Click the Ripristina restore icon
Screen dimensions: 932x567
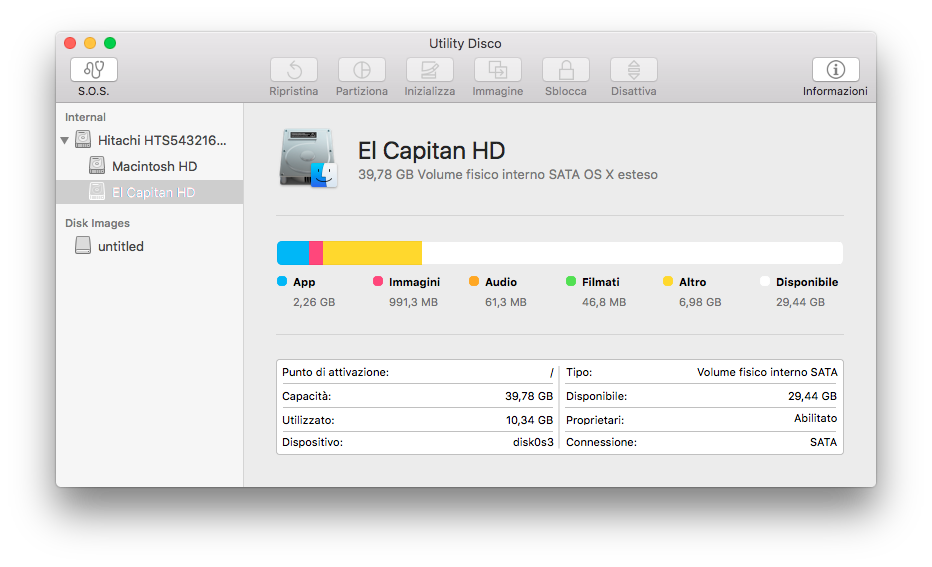294,70
